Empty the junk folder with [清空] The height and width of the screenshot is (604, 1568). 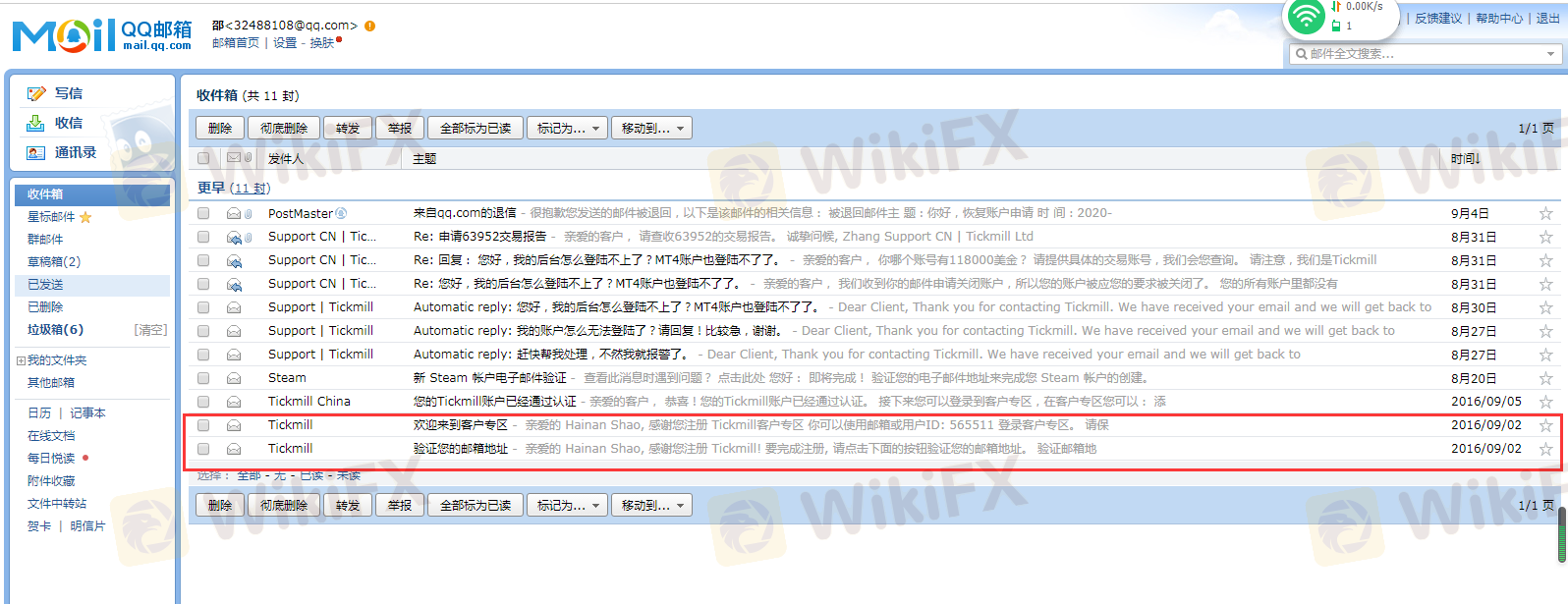150,330
